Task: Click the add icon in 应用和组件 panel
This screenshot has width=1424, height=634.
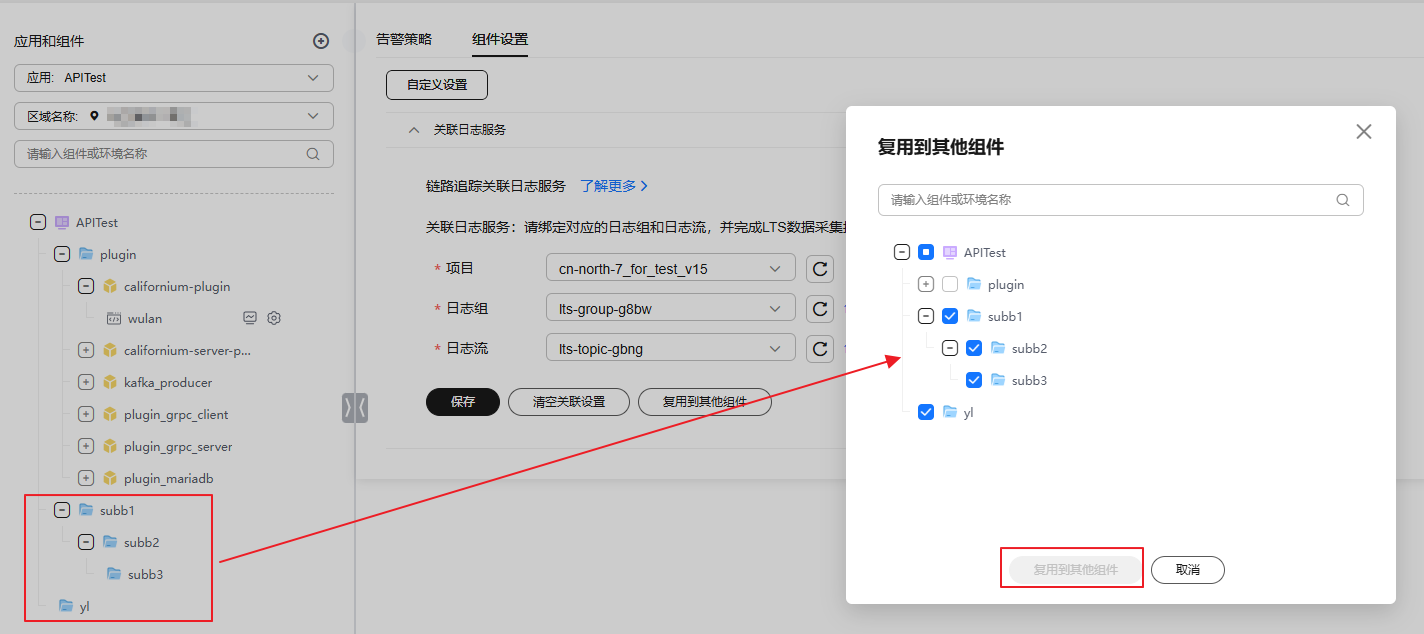Action: click(x=320, y=41)
